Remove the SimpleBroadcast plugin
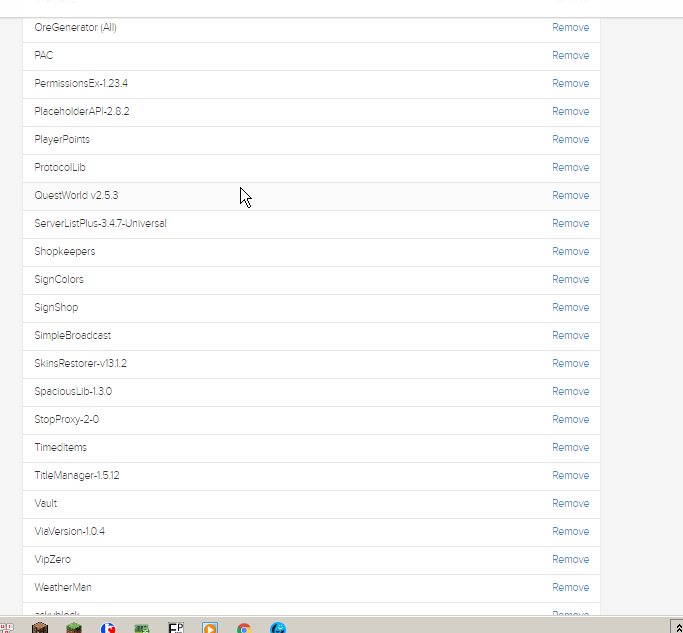 (571, 335)
